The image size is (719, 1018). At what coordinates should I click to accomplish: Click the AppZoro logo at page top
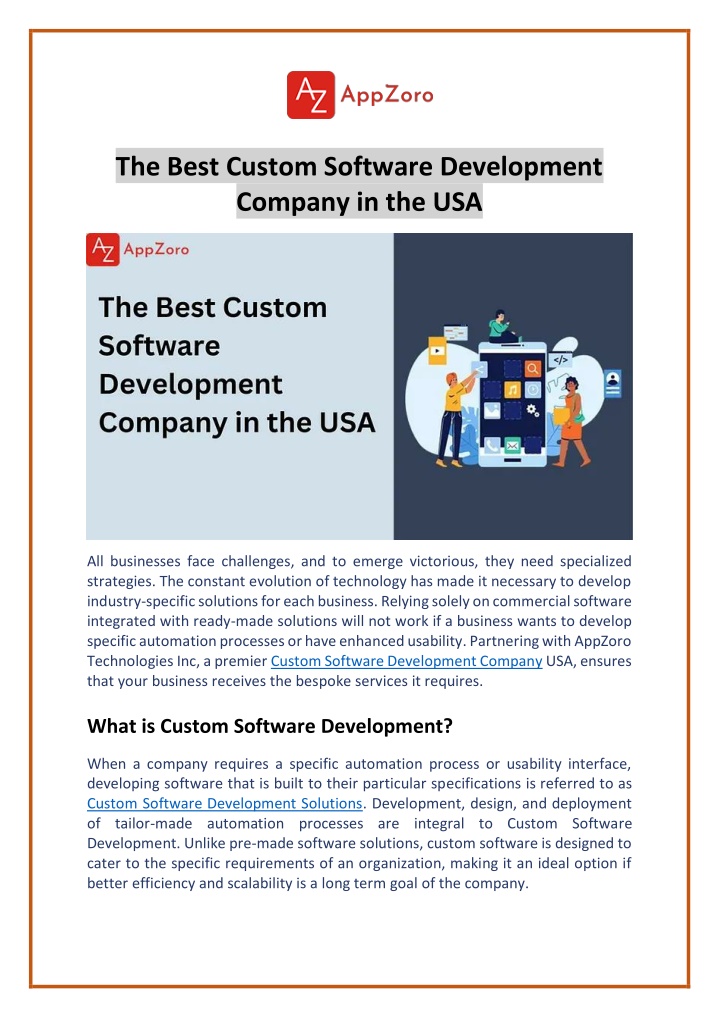click(360, 95)
